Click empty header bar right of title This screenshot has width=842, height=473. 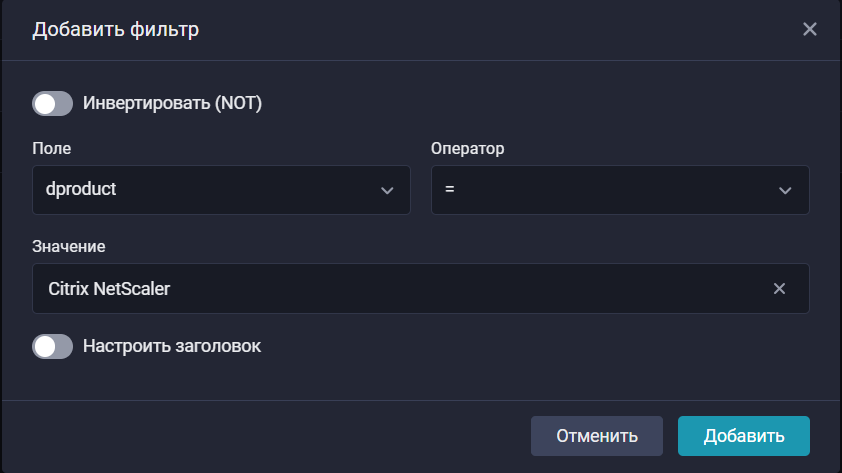(x=500, y=29)
